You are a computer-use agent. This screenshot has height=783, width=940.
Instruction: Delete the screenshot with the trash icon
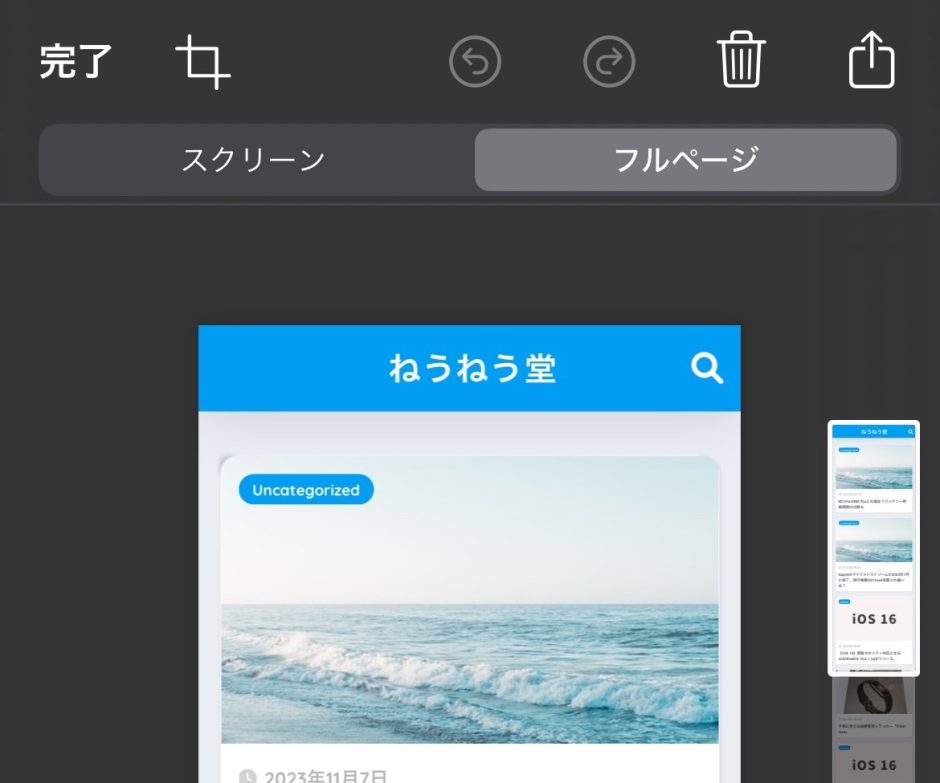point(741,61)
